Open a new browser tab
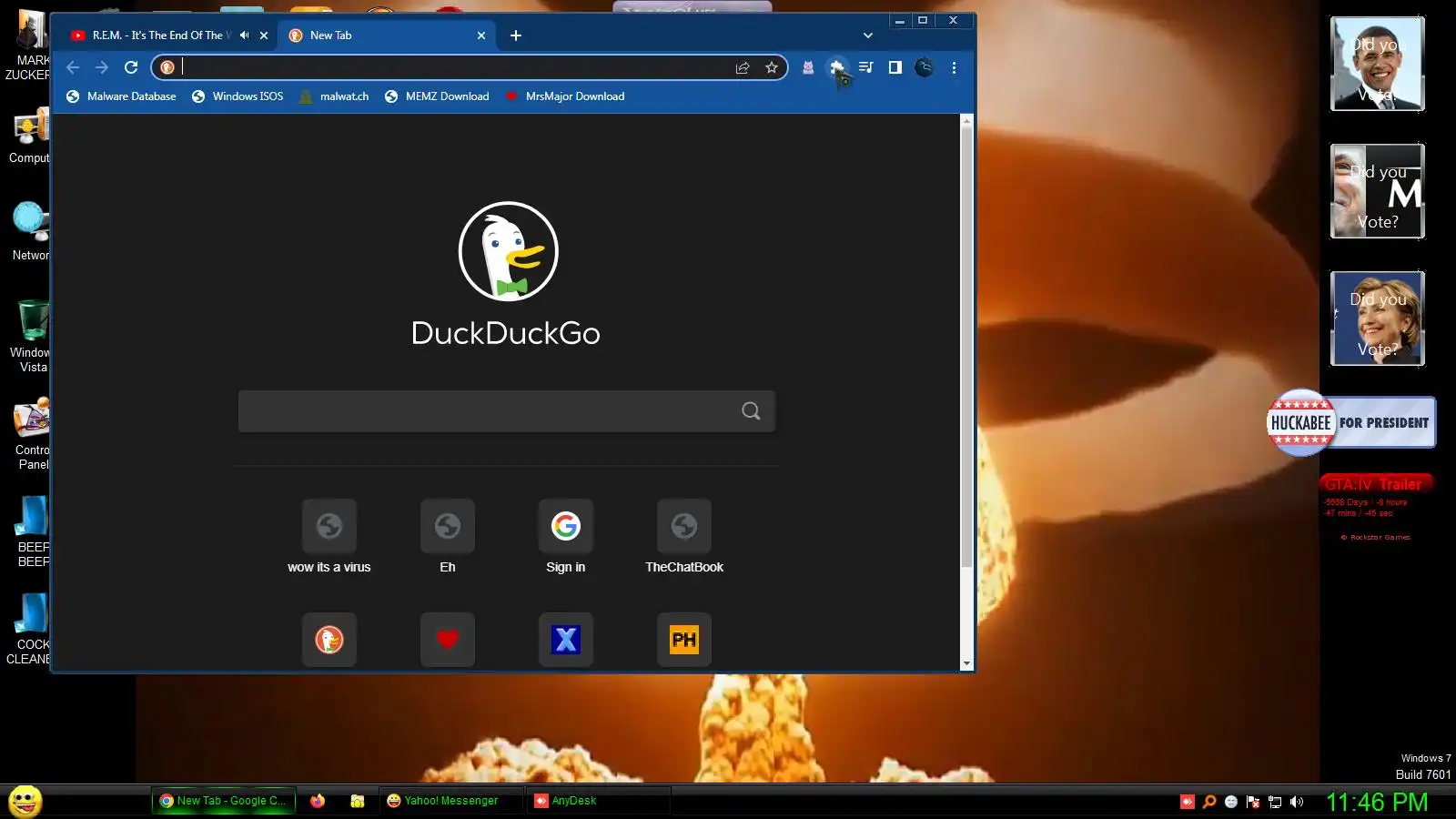The height and width of the screenshot is (819, 1456). tap(516, 35)
